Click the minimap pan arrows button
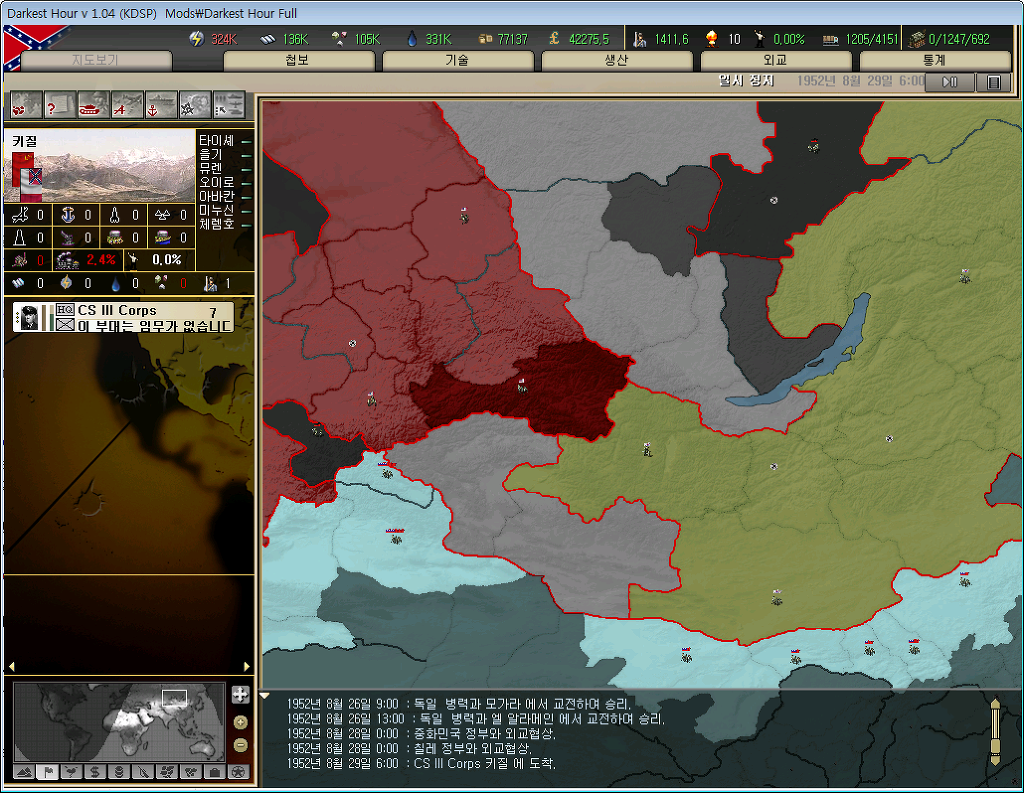1024x793 pixels. (x=240, y=694)
